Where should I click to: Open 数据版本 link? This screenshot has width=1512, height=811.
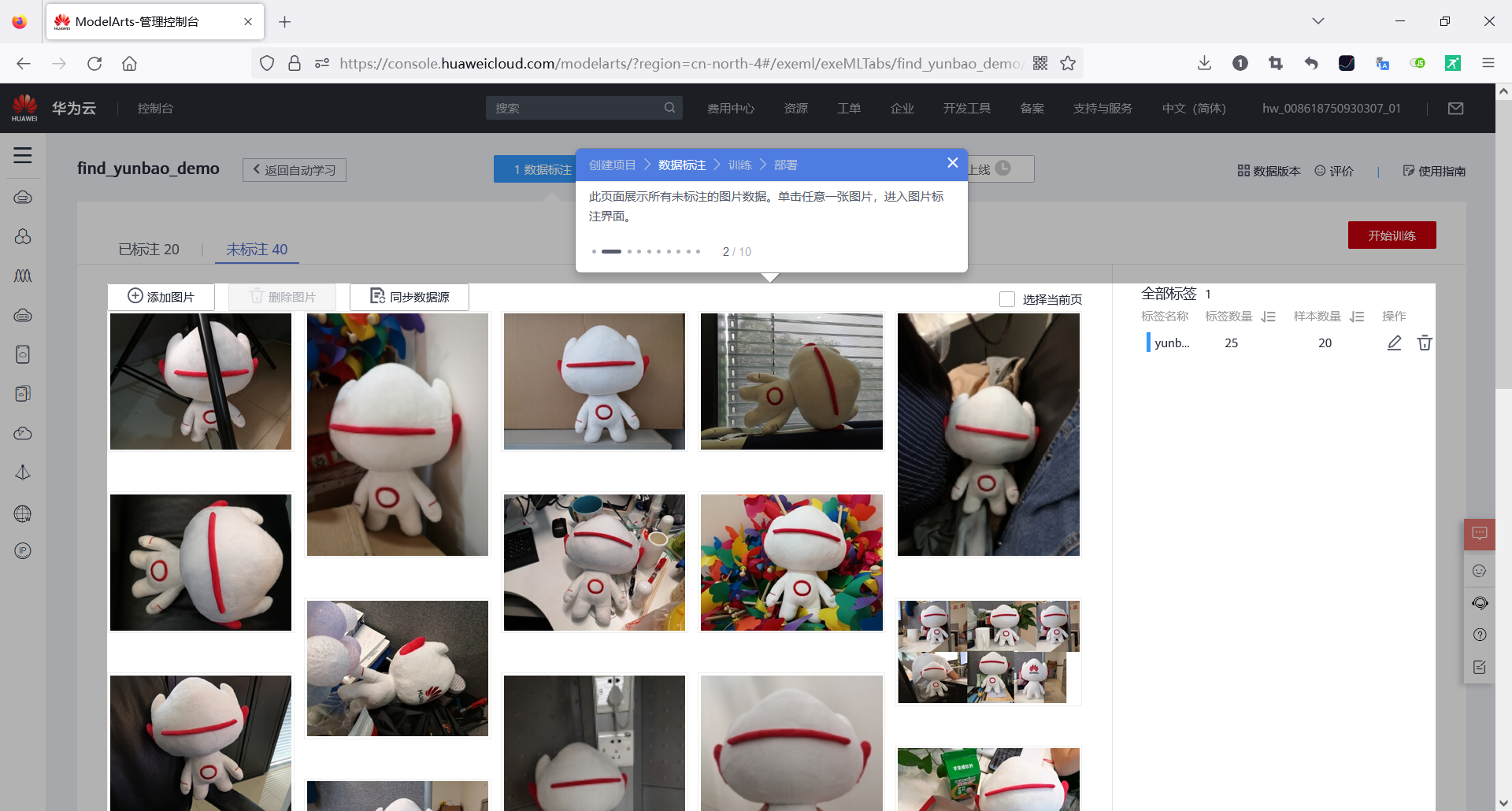1269,171
